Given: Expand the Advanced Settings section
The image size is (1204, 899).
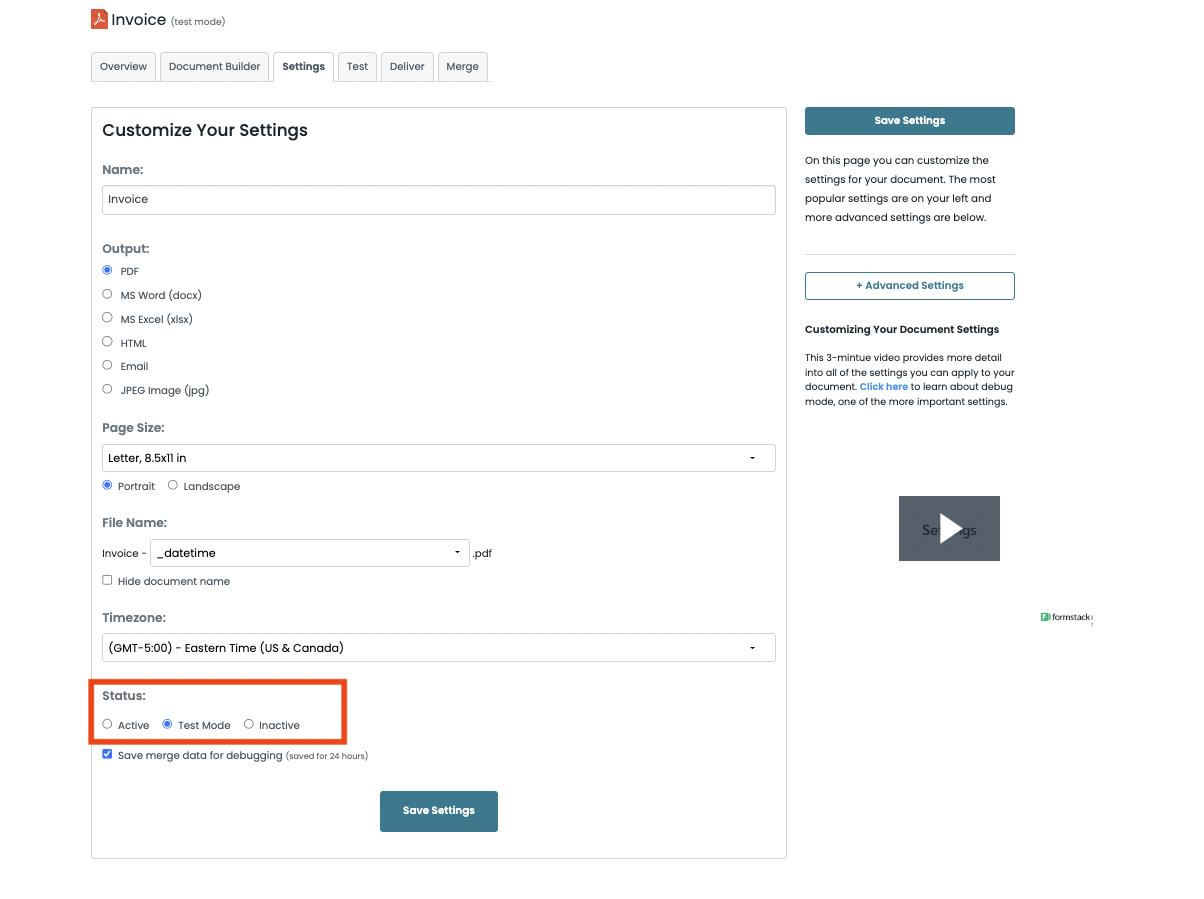Looking at the screenshot, I should [909, 286].
